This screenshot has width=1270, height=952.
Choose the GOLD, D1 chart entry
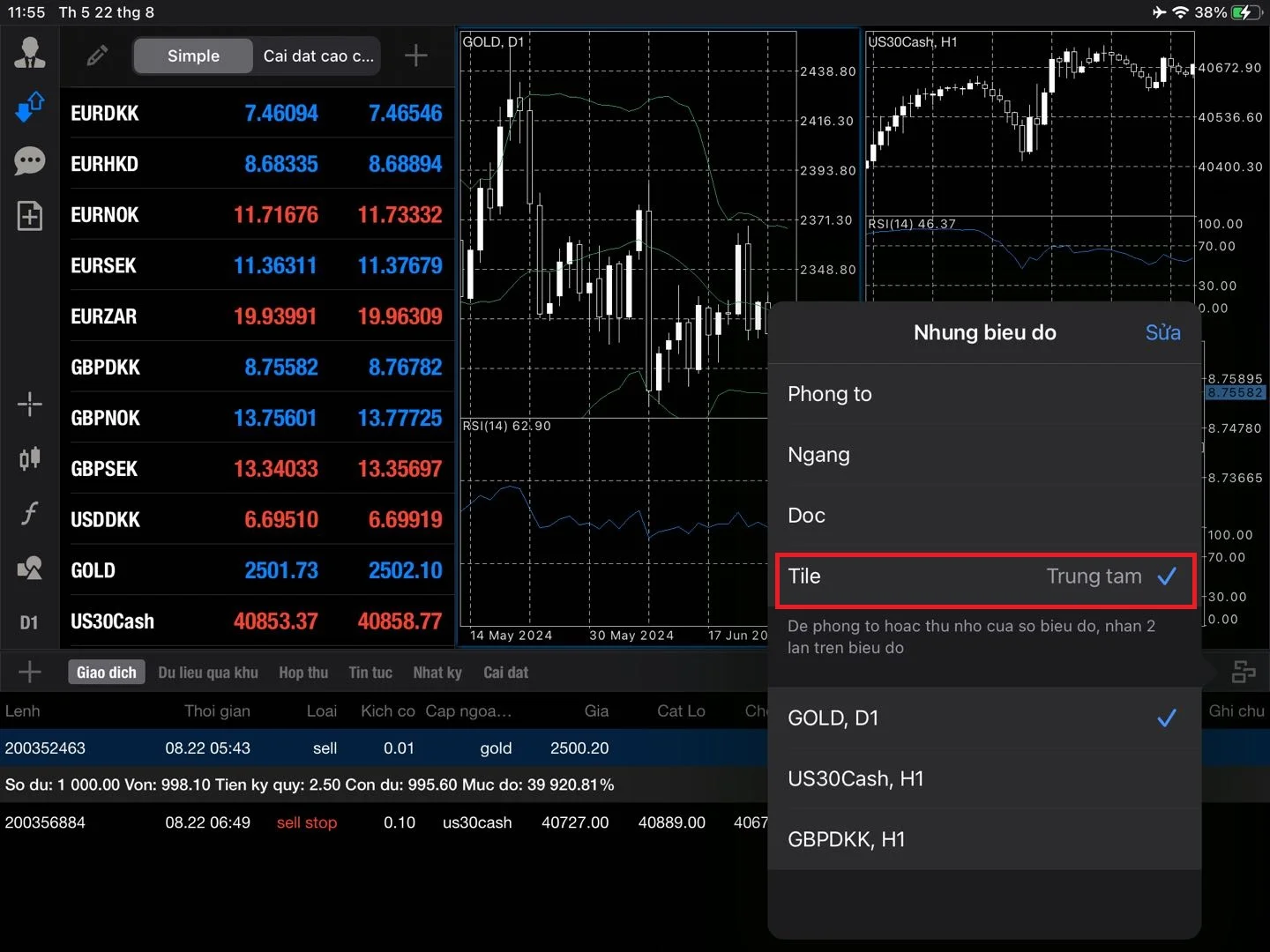[x=984, y=718]
